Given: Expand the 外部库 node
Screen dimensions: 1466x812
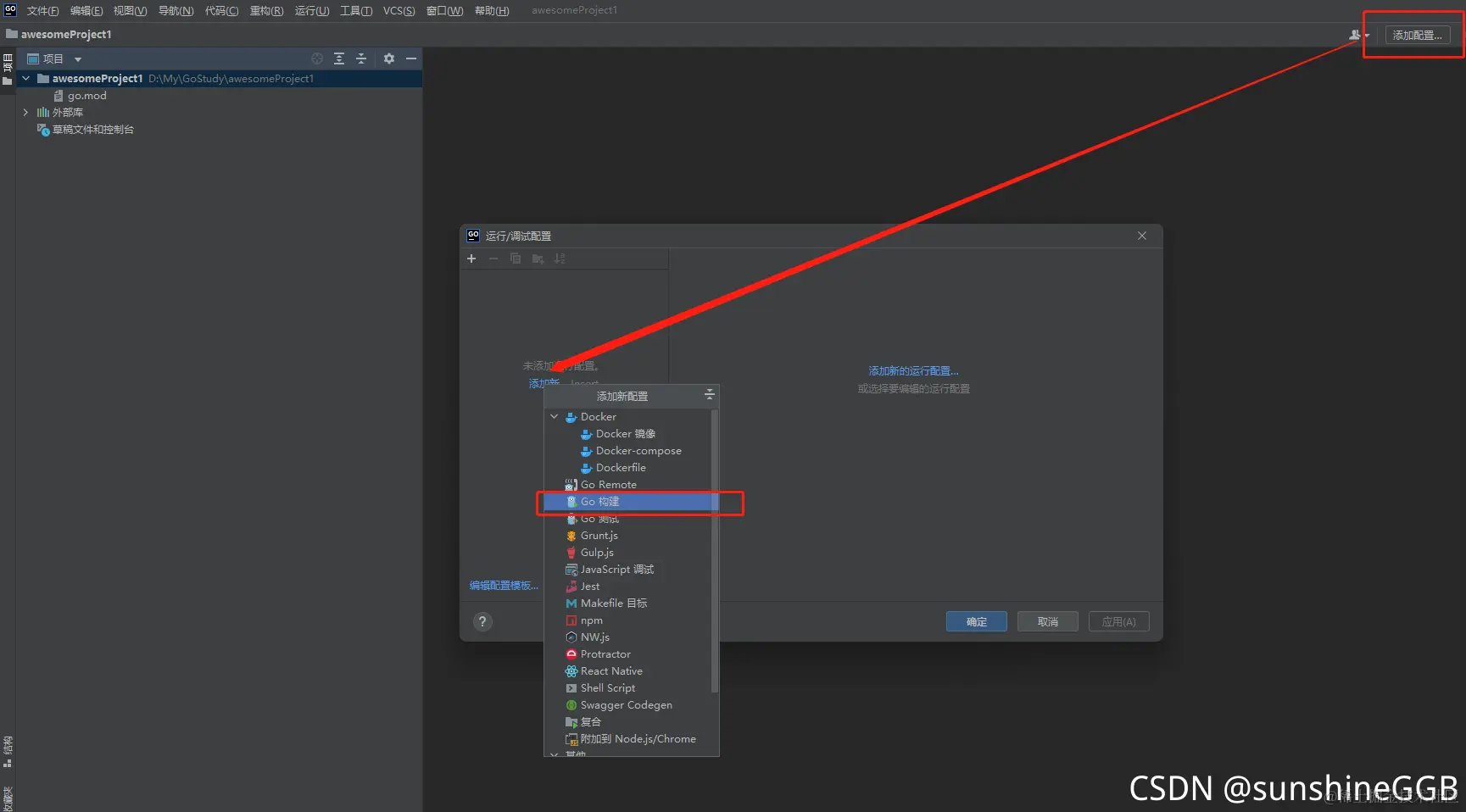Looking at the screenshot, I should tap(26, 112).
